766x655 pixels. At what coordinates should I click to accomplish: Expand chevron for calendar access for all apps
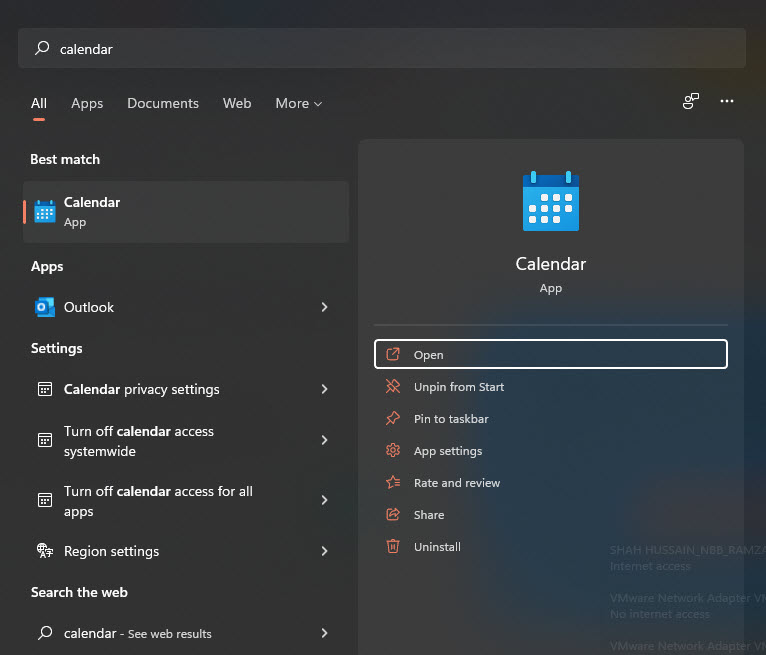tap(324, 500)
